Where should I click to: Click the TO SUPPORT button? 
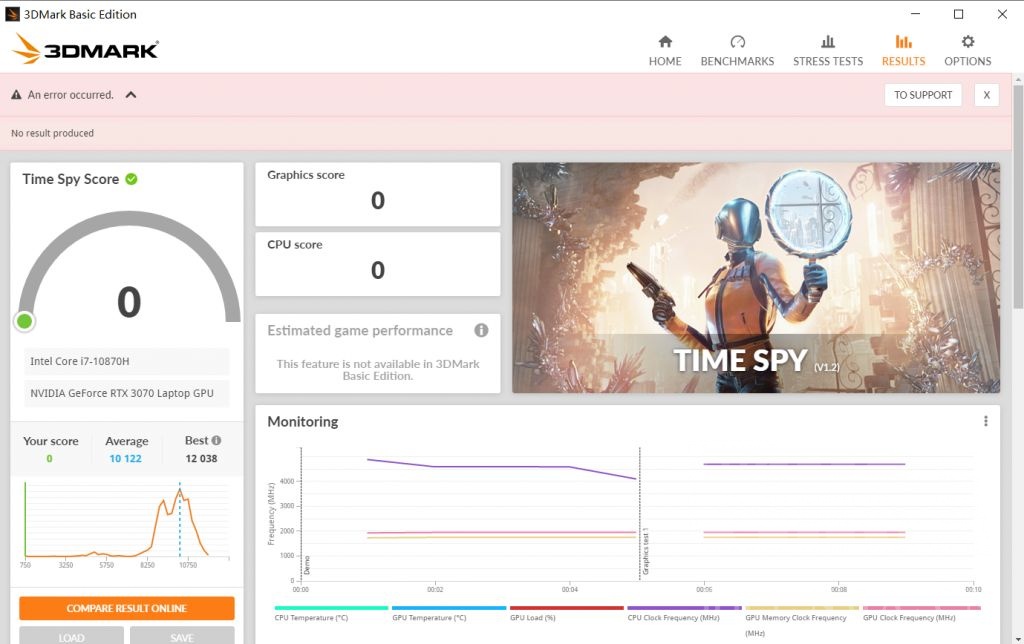(922, 95)
